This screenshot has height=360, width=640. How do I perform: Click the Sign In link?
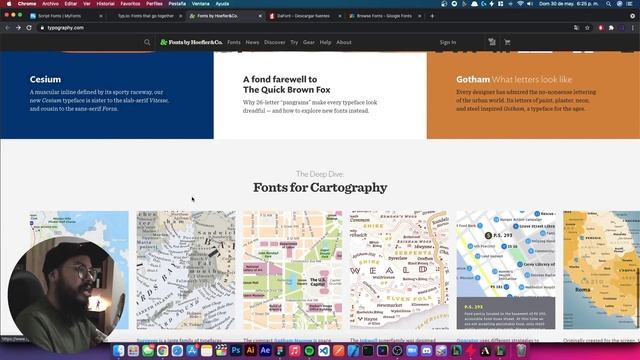tap(448, 42)
